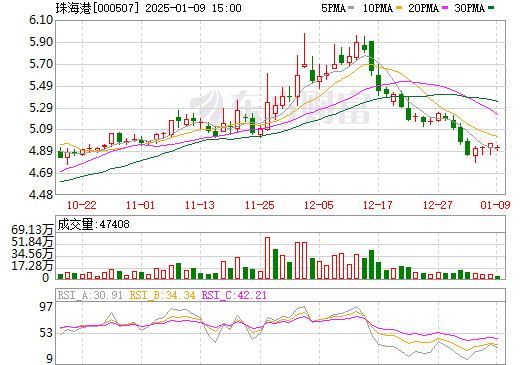This screenshot has width=520, height=365.
Task: Click the 53 RSI axis label
Action: (x=46, y=333)
